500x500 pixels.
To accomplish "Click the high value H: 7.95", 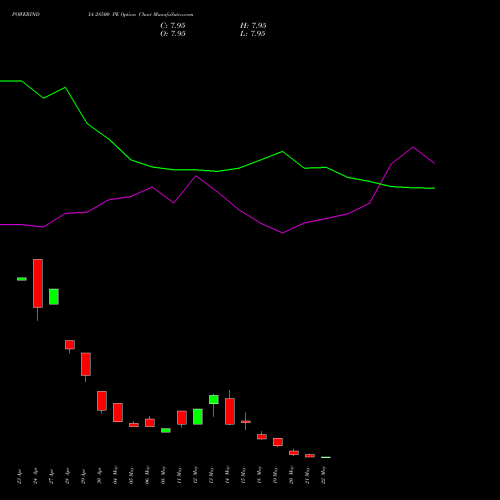I will tap(253, 26).
